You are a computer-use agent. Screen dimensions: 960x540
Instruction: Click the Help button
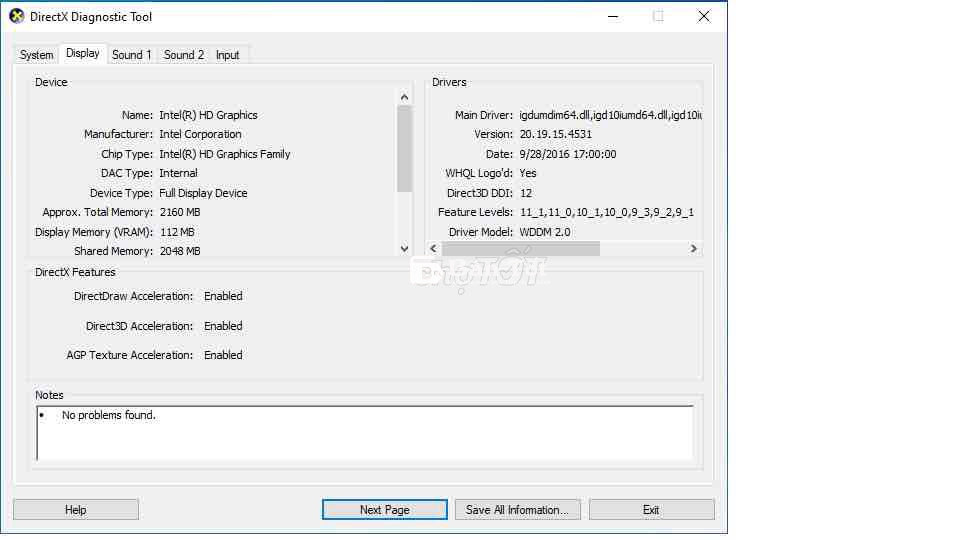point(76,509)
